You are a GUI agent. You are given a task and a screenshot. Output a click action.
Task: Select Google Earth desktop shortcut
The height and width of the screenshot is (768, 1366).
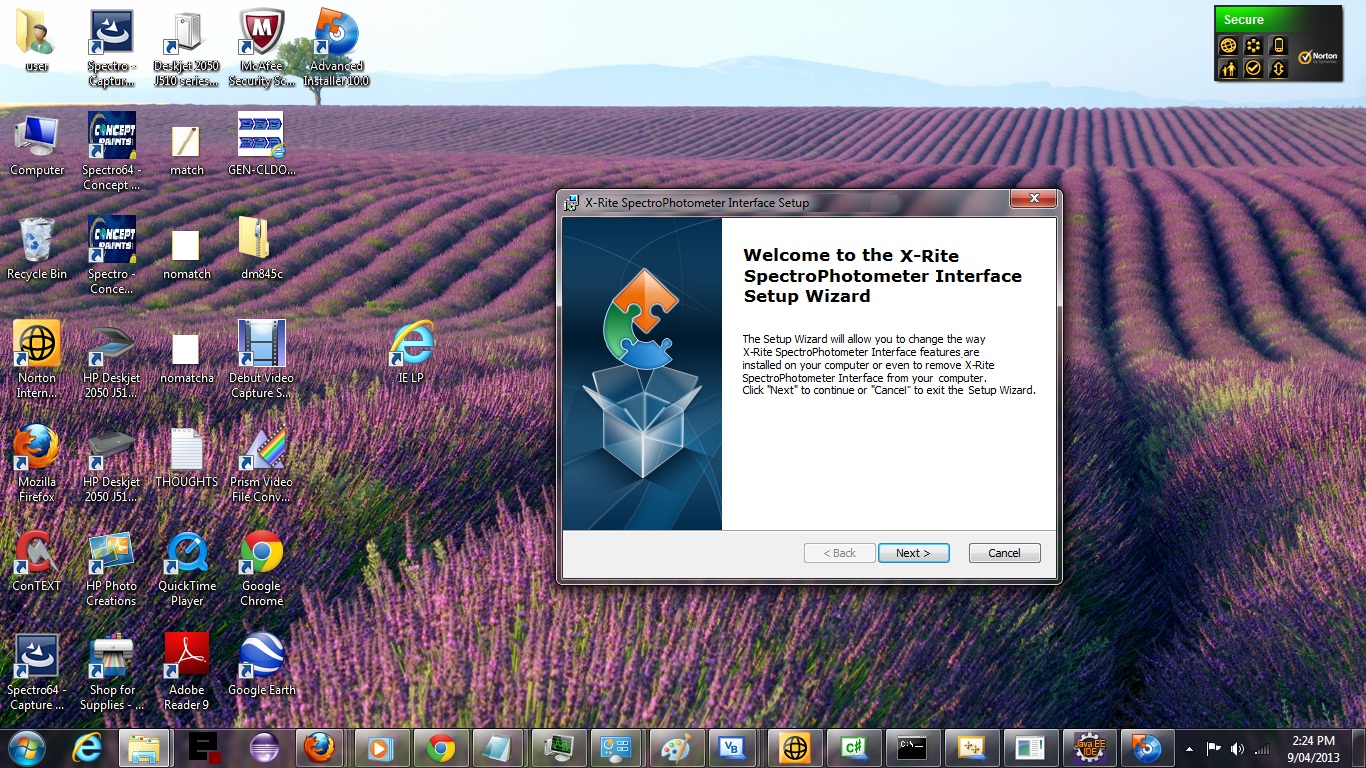(261, 663)
